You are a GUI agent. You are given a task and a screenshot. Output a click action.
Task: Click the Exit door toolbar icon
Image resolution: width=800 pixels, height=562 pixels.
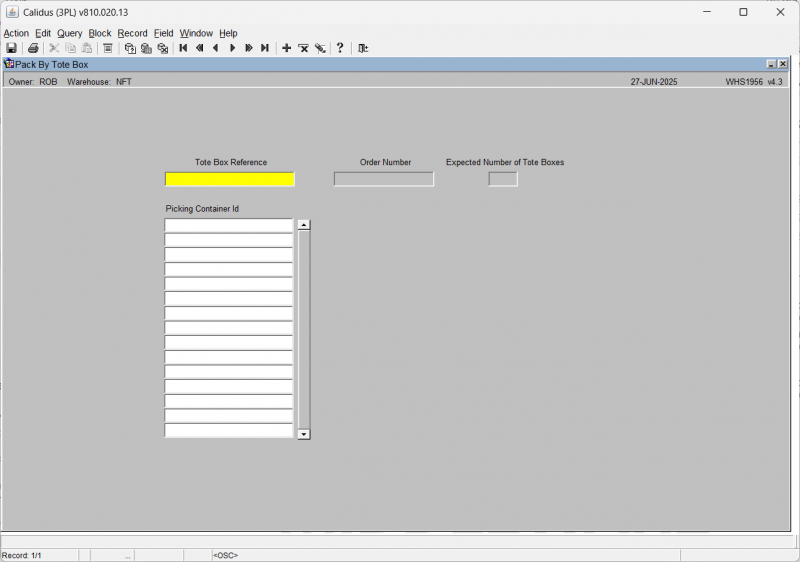(x=363, y=48)
